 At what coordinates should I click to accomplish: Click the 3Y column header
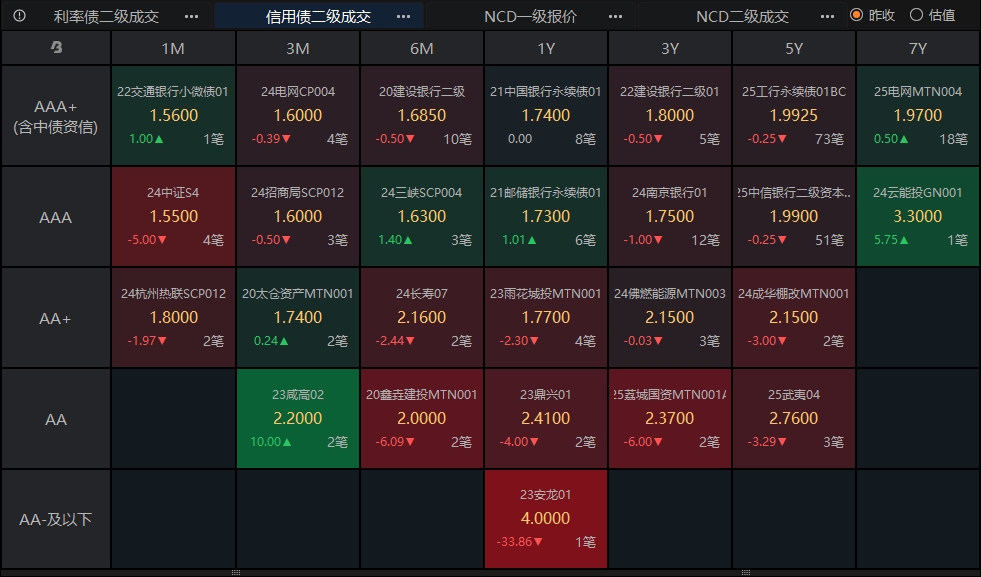pyautogui.click(x=669, y=48)
